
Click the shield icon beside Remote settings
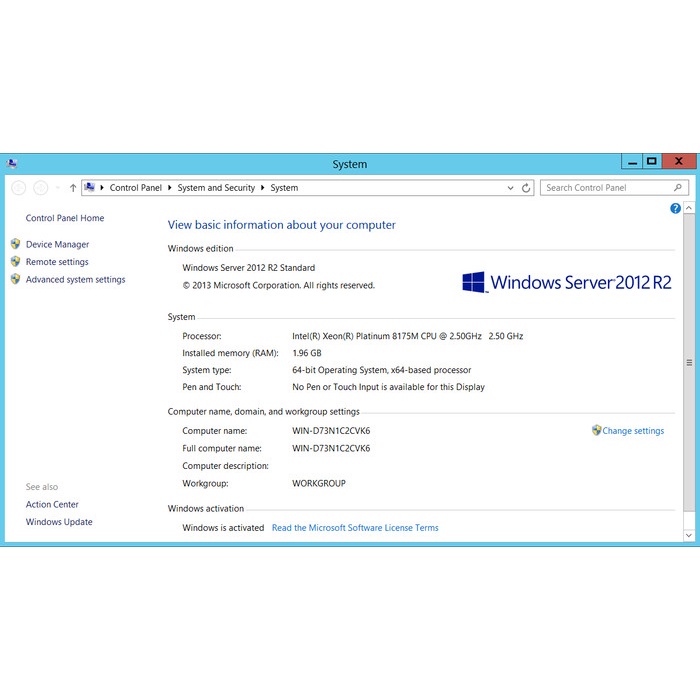coord(15,261)
